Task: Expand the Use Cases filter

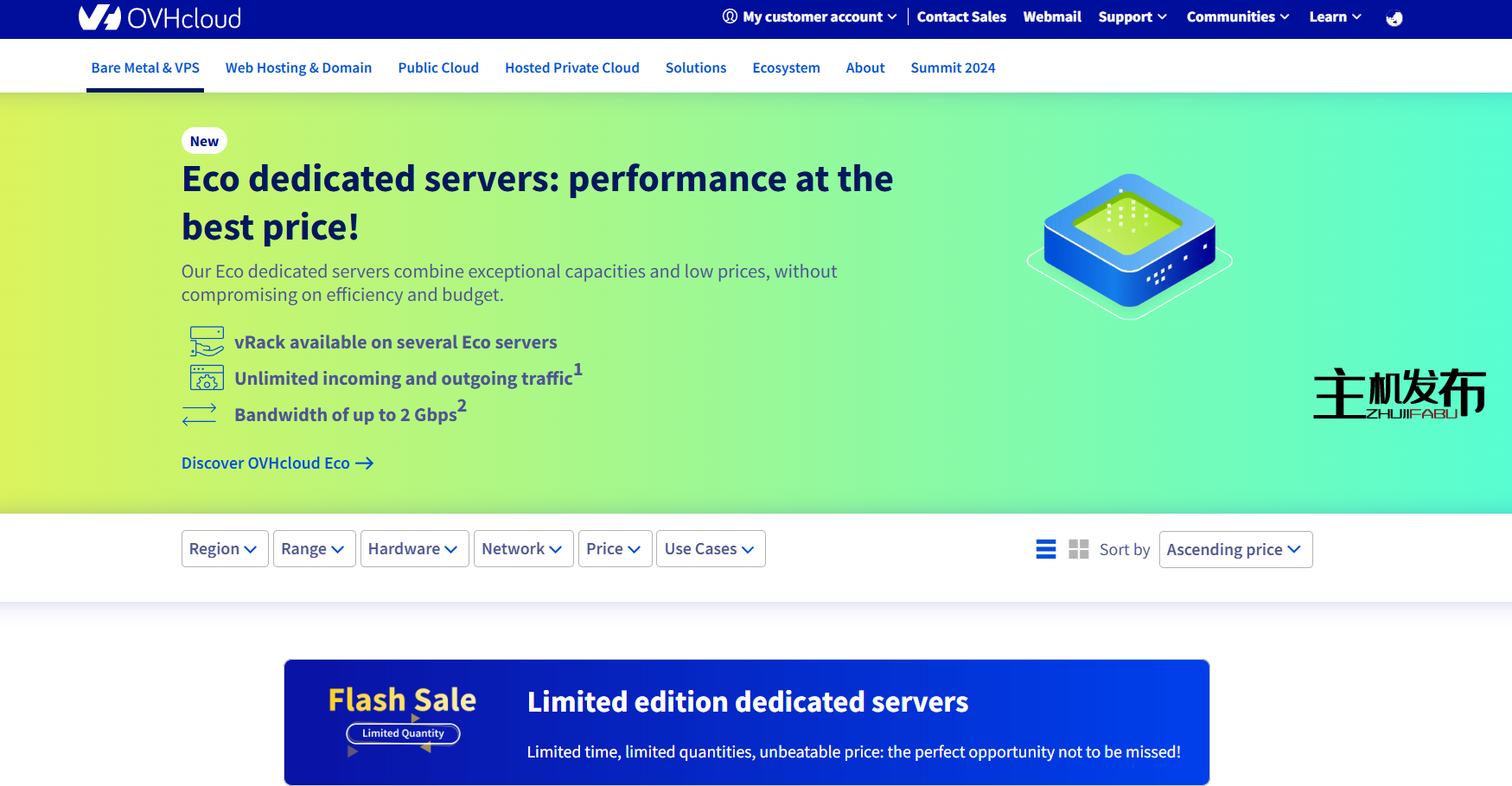Action: point(710,549)
